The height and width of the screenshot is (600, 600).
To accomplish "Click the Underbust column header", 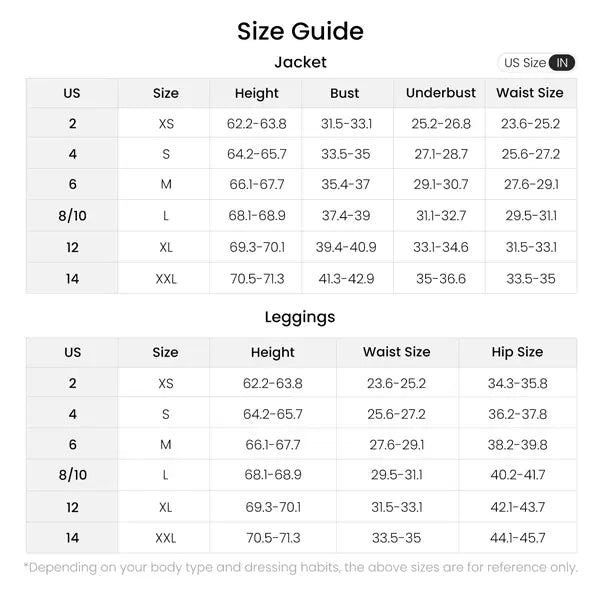I will tap(441, 93).
